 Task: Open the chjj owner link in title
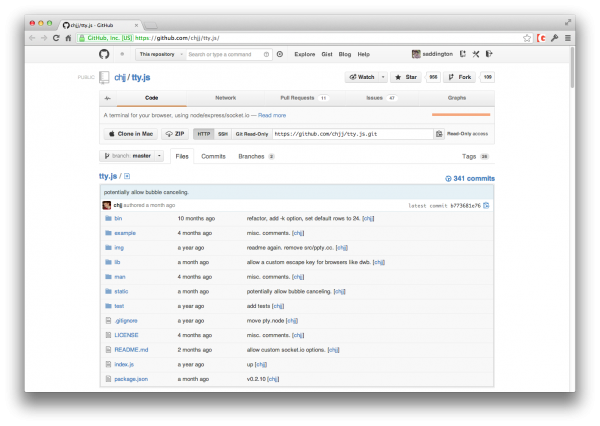coord(120,77)
